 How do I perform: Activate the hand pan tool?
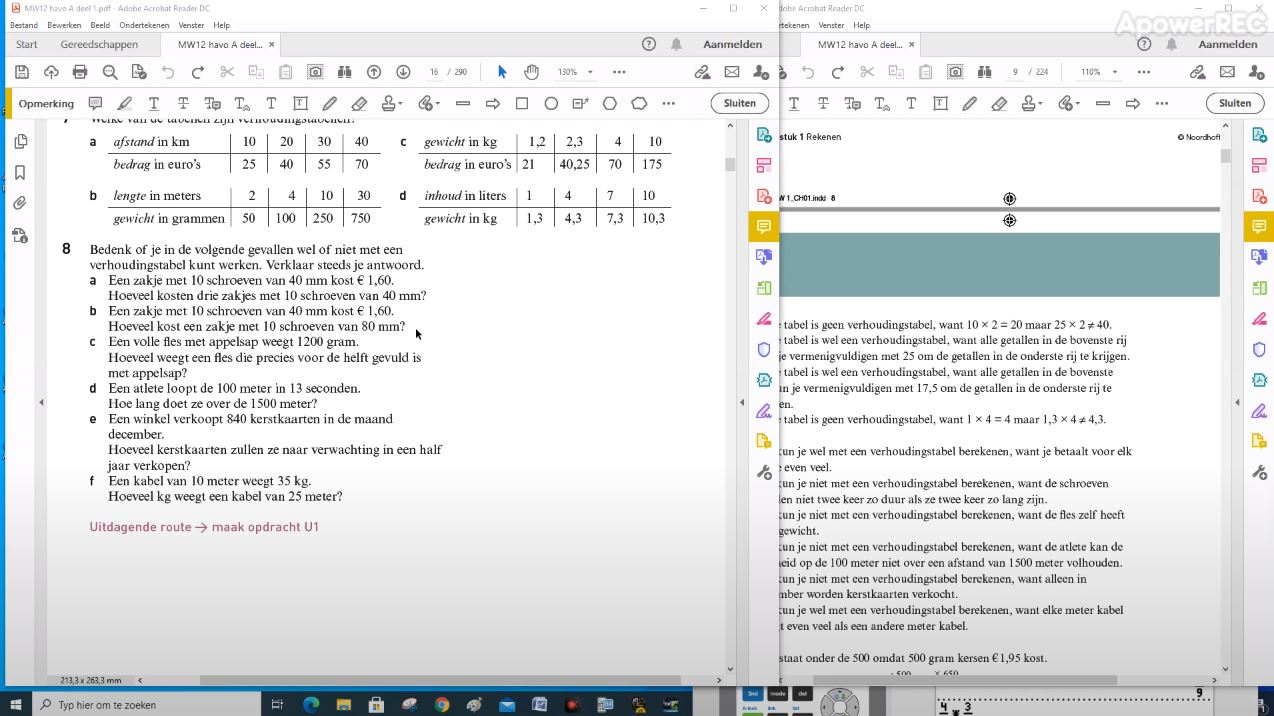tap(531, 72)
